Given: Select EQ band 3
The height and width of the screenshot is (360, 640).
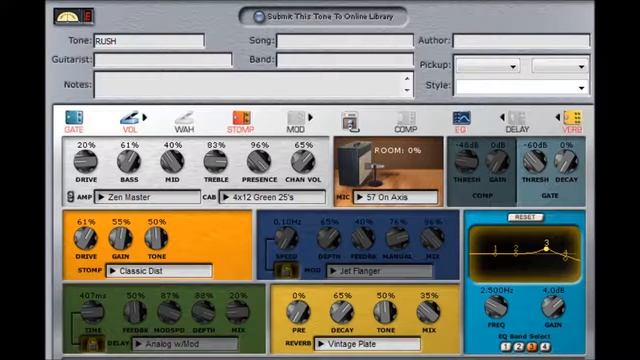Looking at the screenshot, I should (x=532, y=347).
